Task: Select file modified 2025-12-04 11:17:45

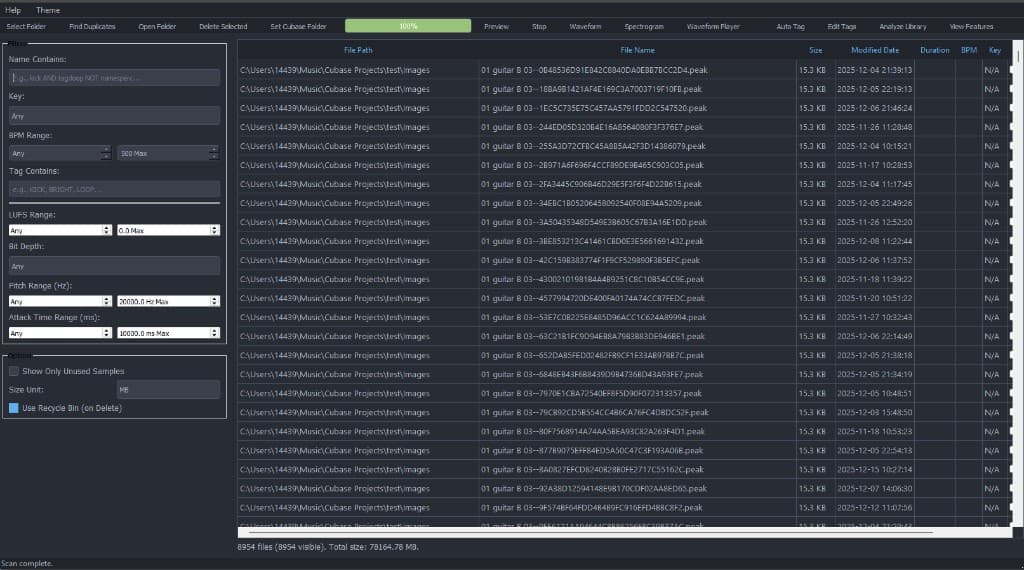Action: (624, 184)
